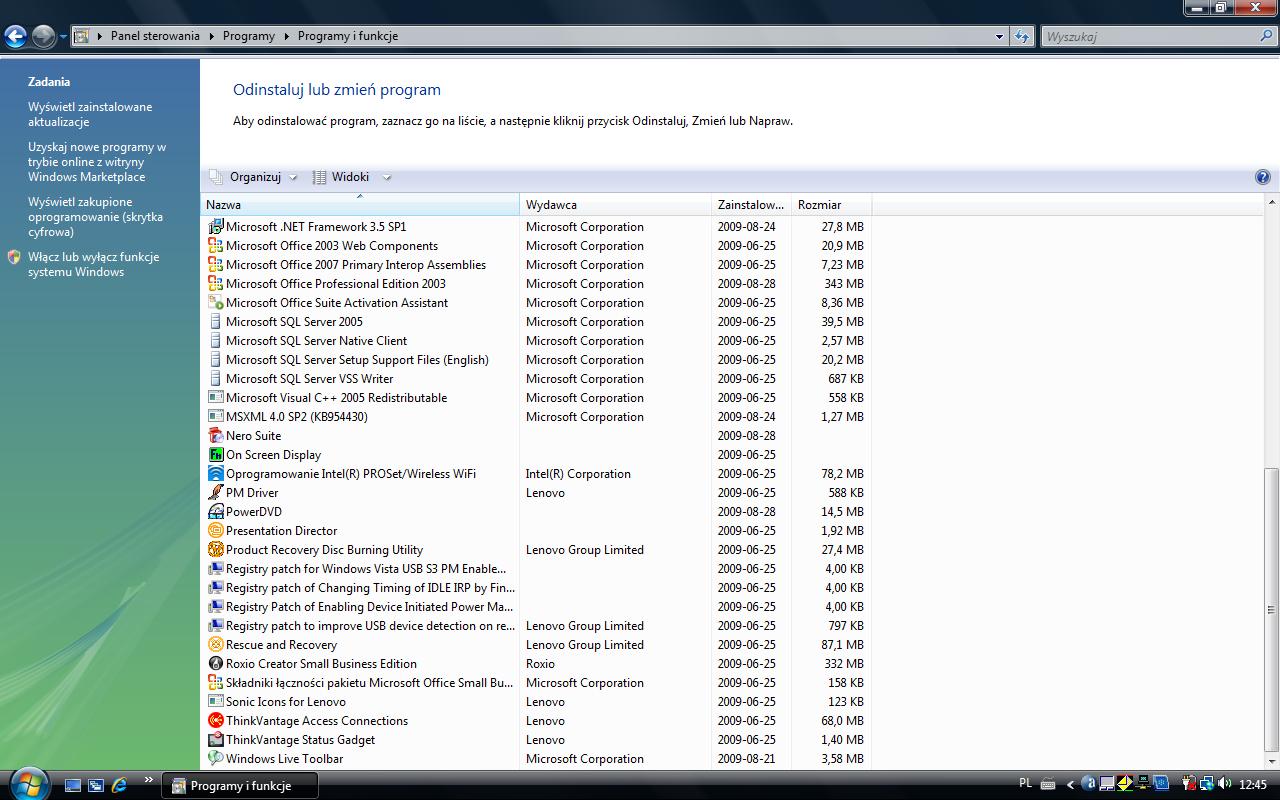Image resolution: width=1280 pixels, height=800 pixels.
Task: Select Microsoft Office 2007 Primary Interop Assemblies row
Action: pos(536,265)
